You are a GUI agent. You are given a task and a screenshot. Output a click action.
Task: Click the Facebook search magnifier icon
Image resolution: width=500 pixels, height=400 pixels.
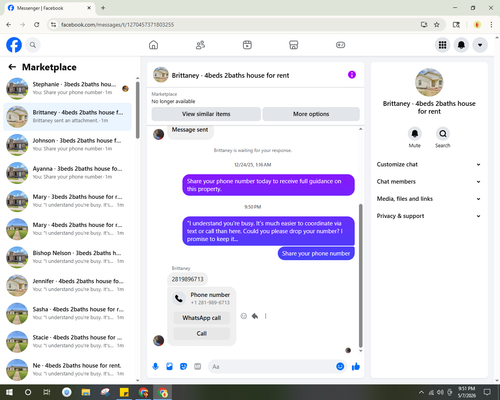tap(33, 45)
